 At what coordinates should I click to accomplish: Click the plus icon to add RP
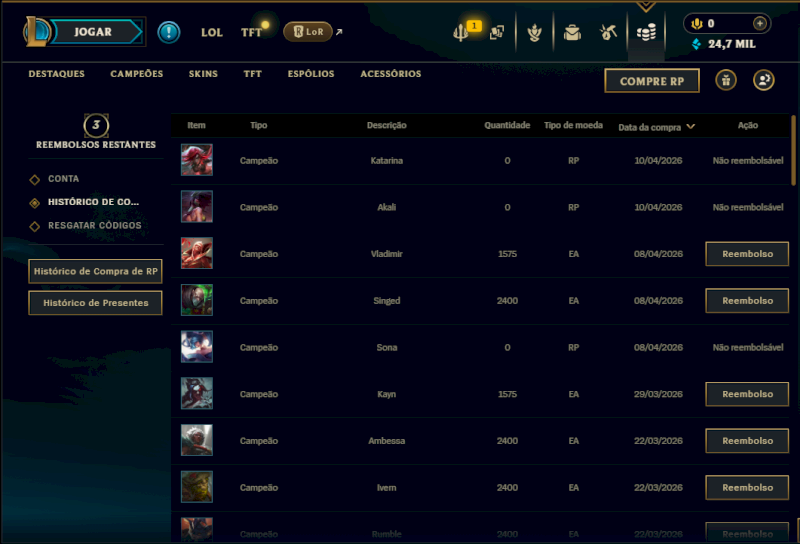(x=759, y=23)
